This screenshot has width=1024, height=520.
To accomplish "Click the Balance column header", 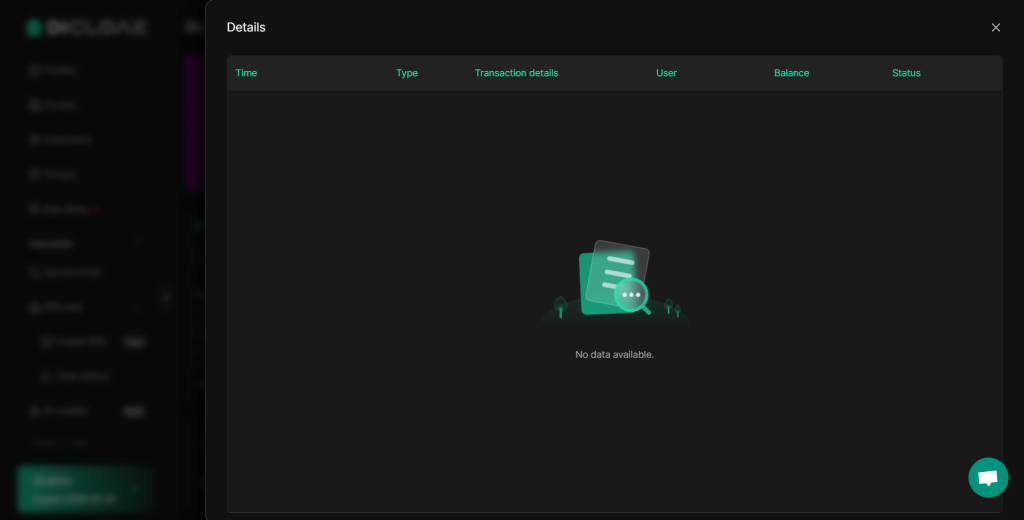I will 791,73.
